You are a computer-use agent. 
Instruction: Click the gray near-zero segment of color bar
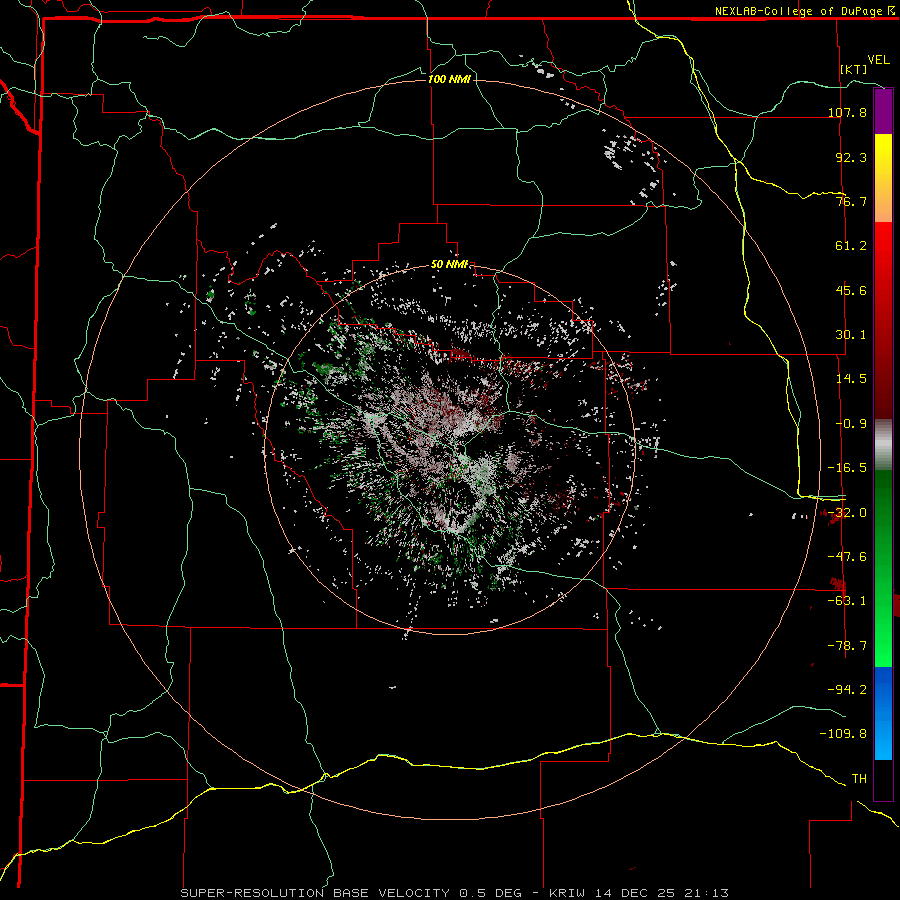tap(883, 445)
